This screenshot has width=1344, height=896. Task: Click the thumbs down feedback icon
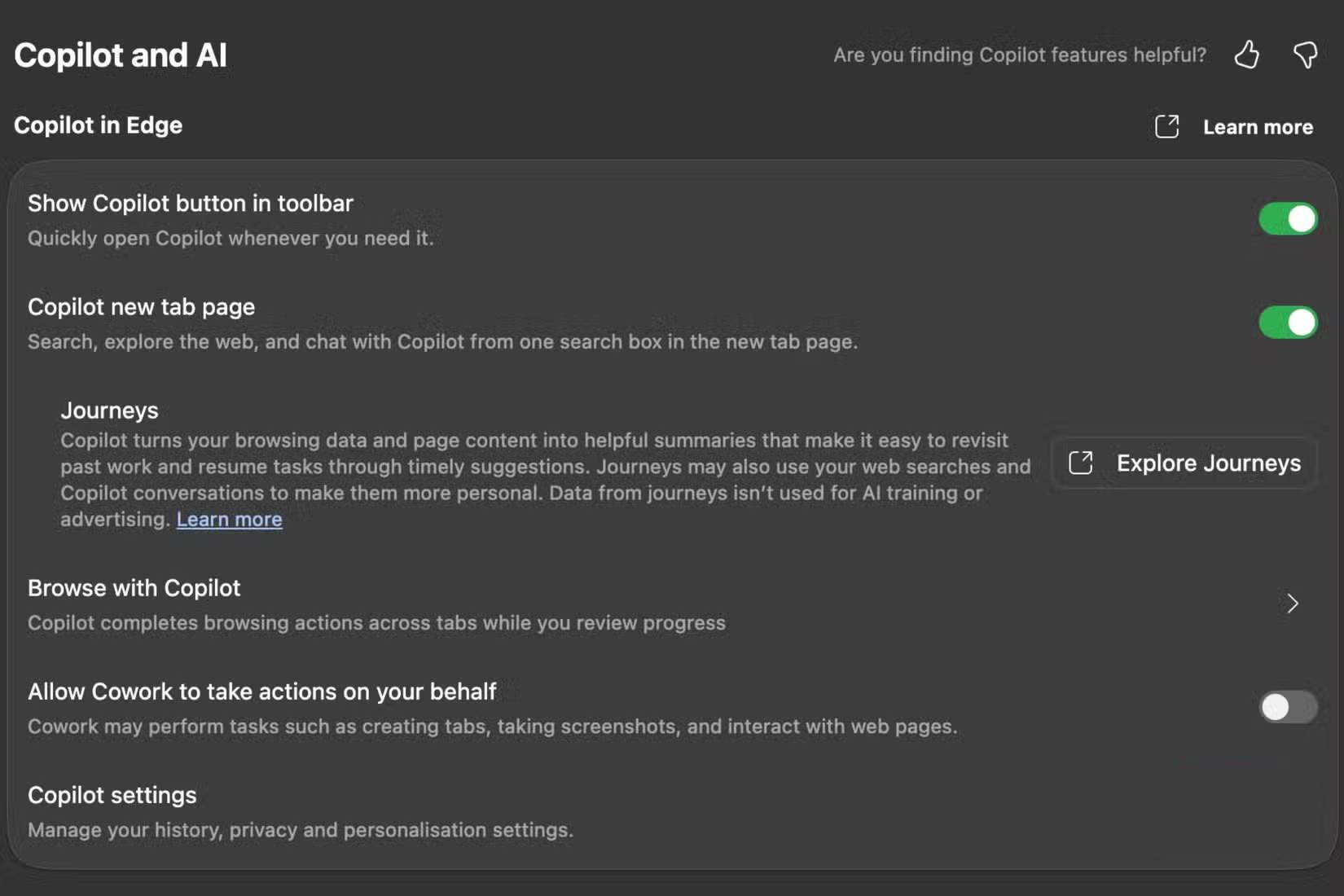click(x=1306, y=55)
